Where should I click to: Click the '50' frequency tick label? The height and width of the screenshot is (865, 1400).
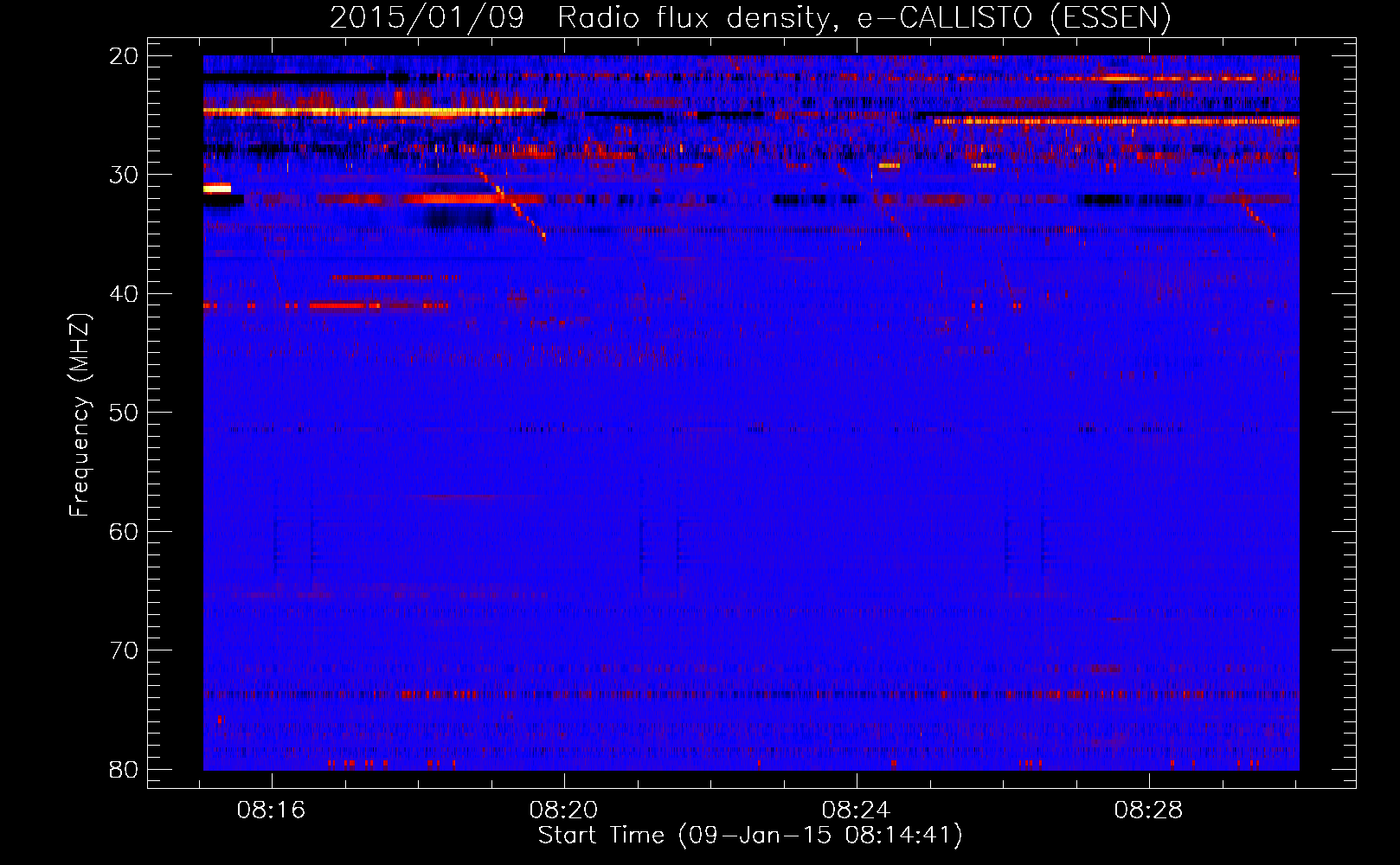(124, 413)
